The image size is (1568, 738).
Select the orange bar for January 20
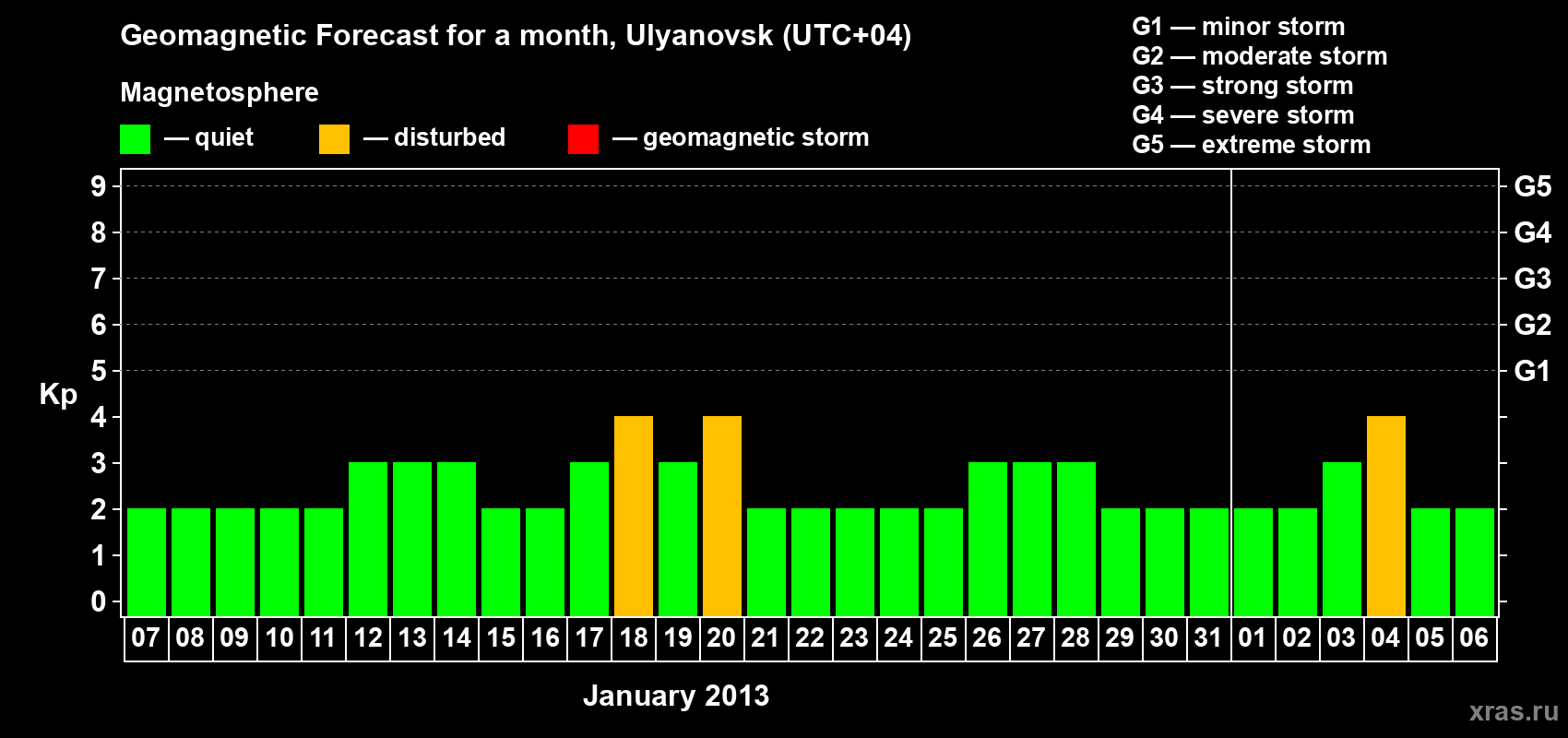722,516
